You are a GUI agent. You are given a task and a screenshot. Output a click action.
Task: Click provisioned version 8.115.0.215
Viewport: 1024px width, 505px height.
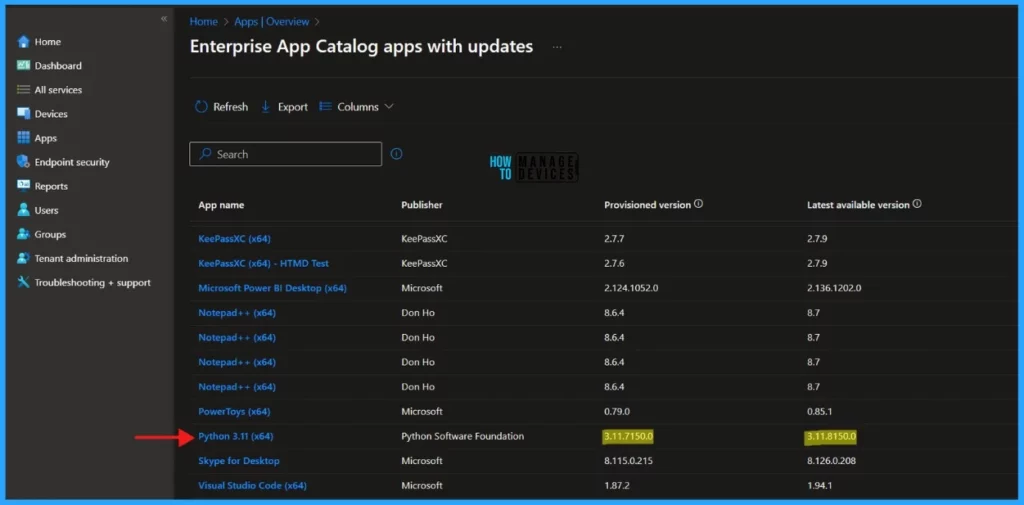point(629,461)
